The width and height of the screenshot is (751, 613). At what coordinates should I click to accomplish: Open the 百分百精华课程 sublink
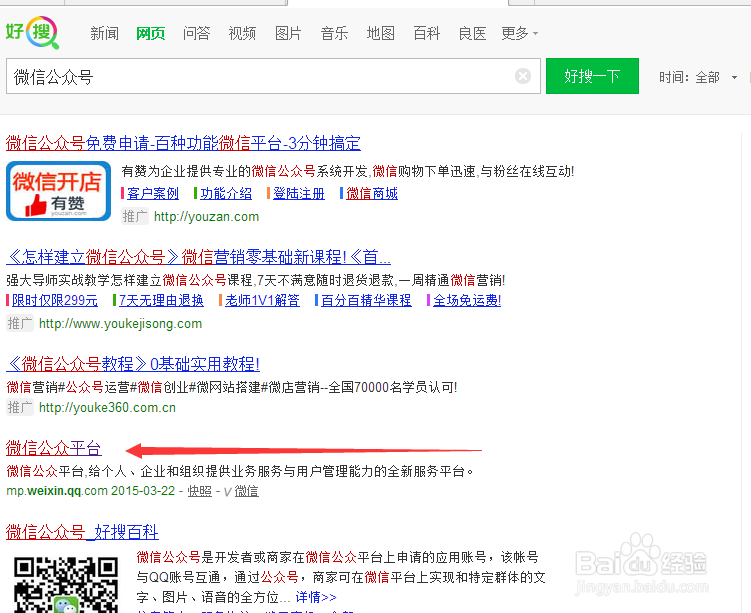click(x=366, y=300)
